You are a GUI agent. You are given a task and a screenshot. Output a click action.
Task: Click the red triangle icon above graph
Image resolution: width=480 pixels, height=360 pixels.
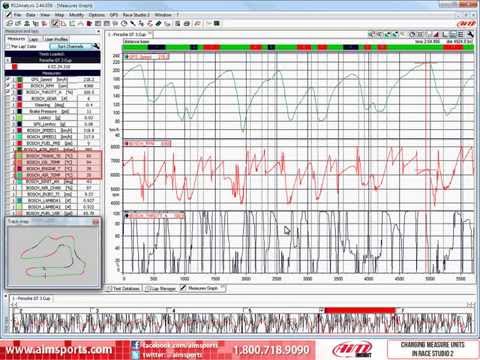436,35
